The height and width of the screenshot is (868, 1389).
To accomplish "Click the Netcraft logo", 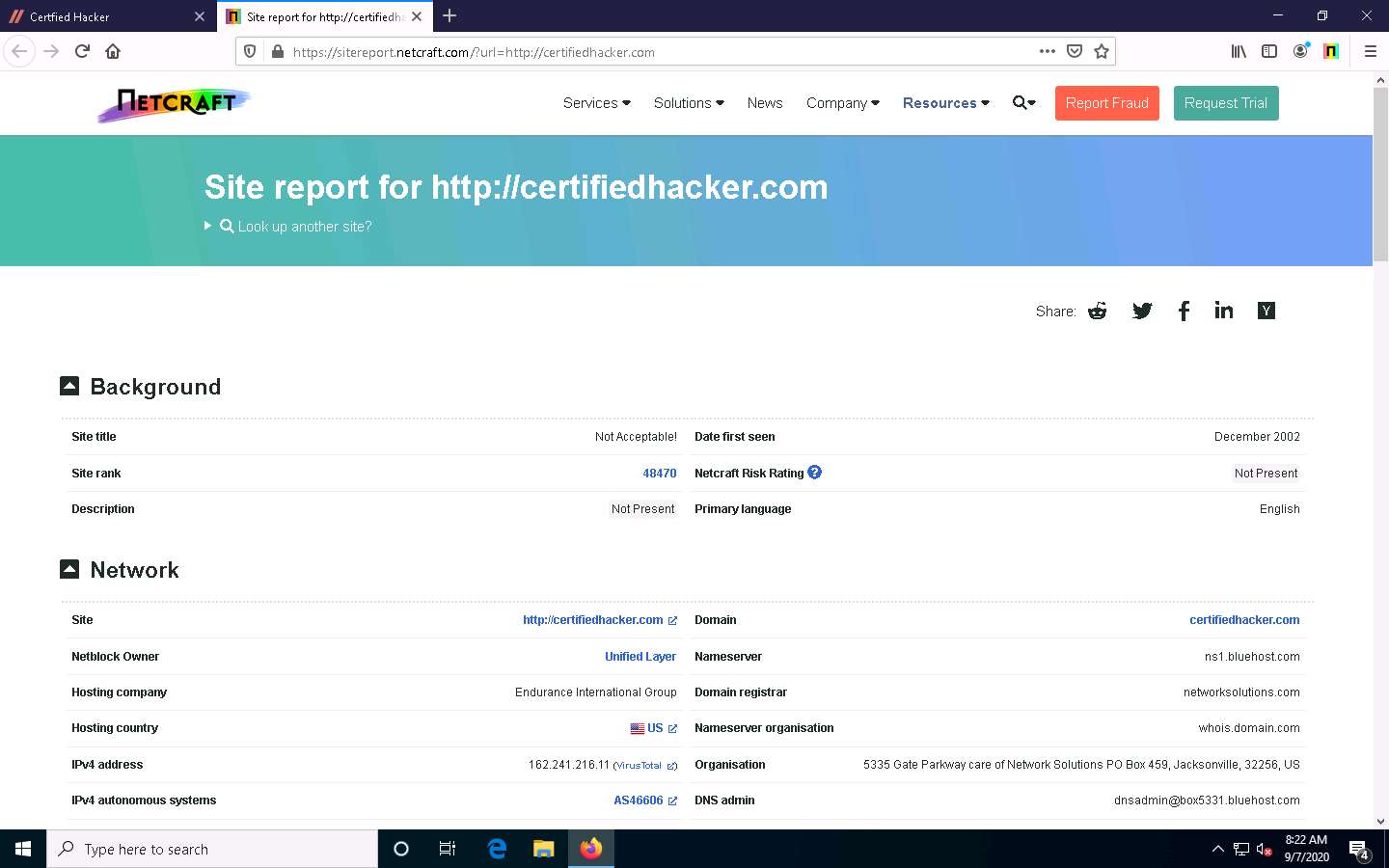I will [175, 103].
